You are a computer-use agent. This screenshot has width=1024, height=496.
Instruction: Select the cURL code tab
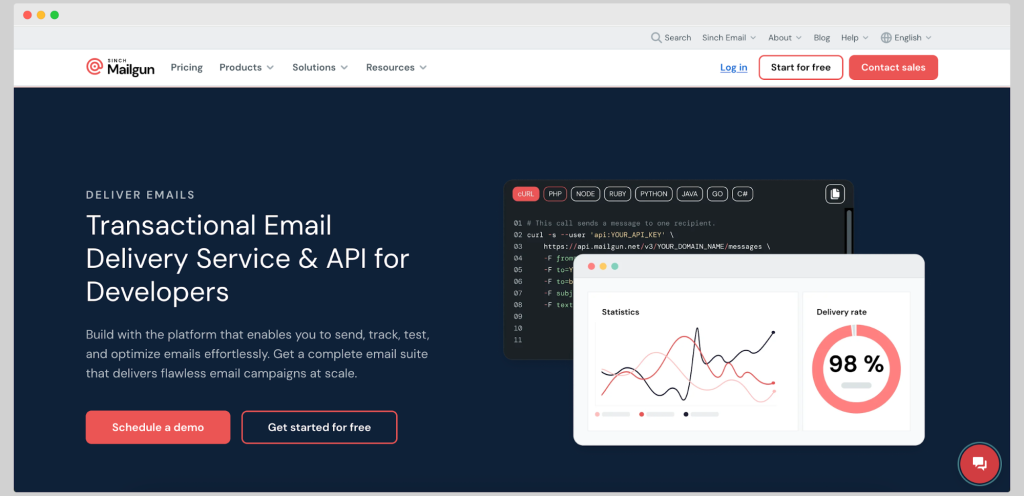click(526, 194)
